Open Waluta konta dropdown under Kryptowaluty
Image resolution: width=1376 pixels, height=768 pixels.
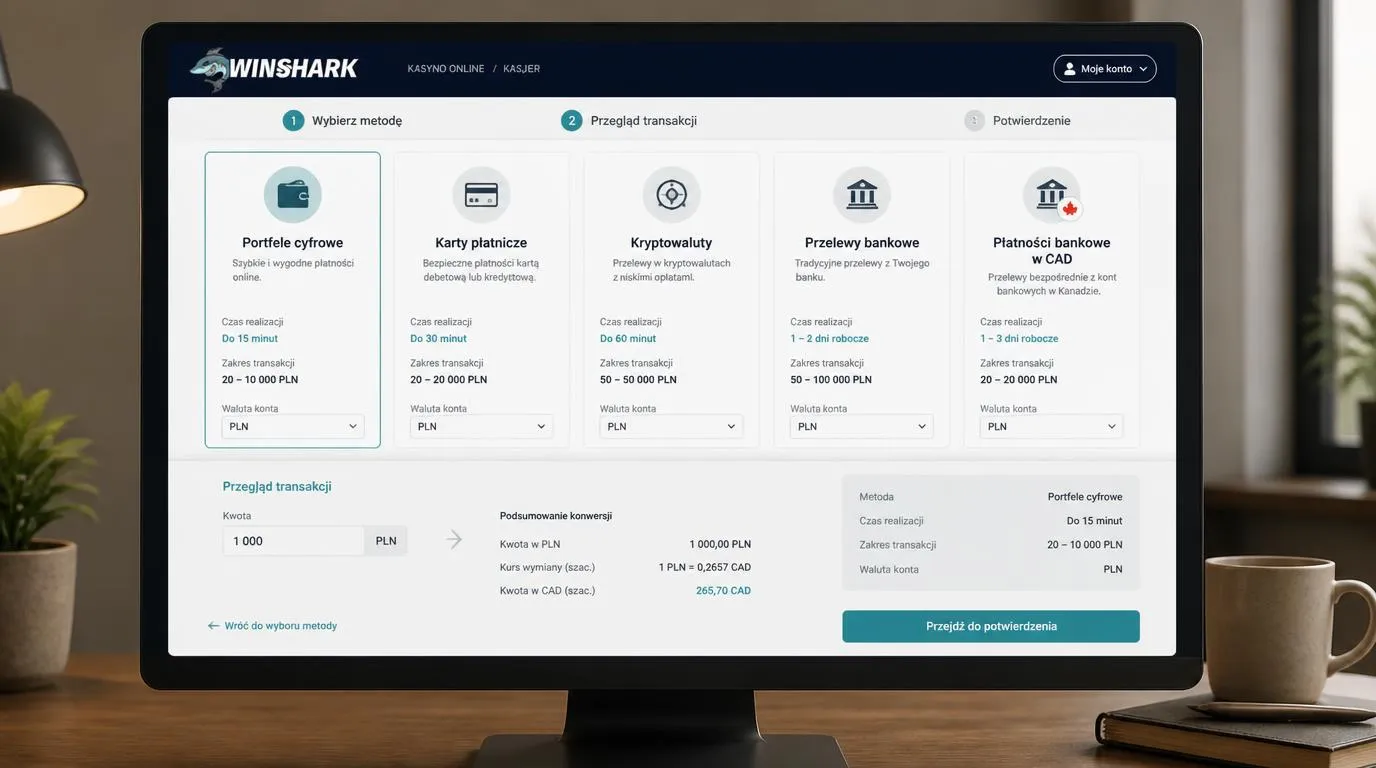pos(671,426)
